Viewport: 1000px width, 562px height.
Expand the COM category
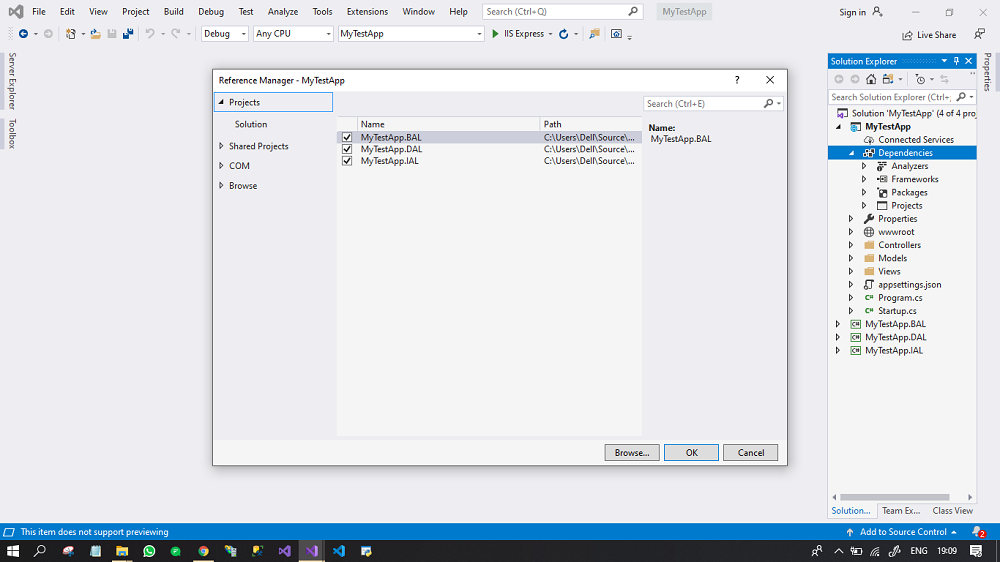pyautogui.click(x=221, y=165)
